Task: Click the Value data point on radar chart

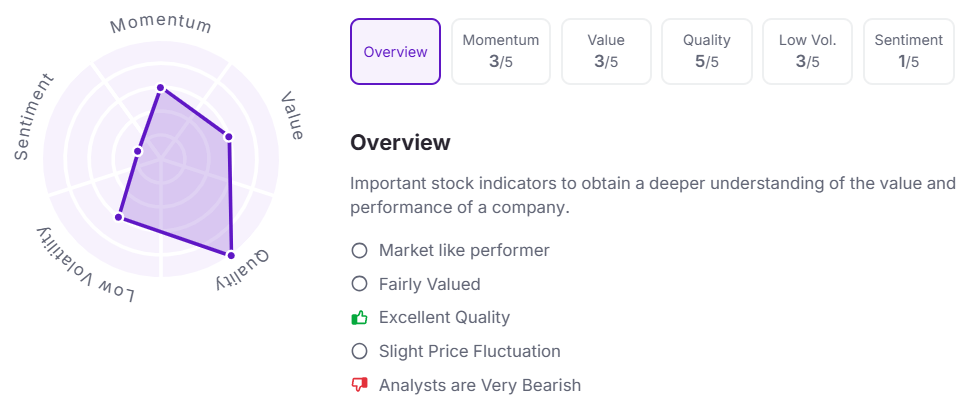Action: (x=228, y=137)
